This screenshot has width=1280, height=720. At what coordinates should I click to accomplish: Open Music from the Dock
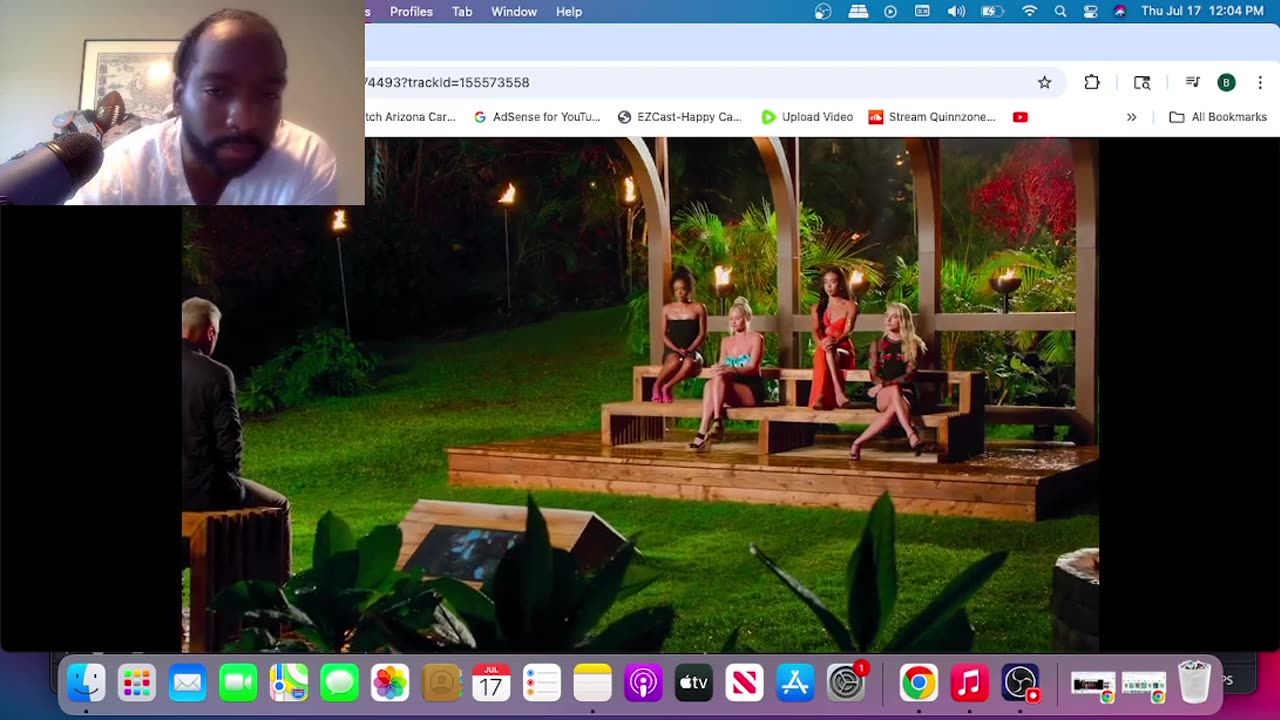point(969,684)
